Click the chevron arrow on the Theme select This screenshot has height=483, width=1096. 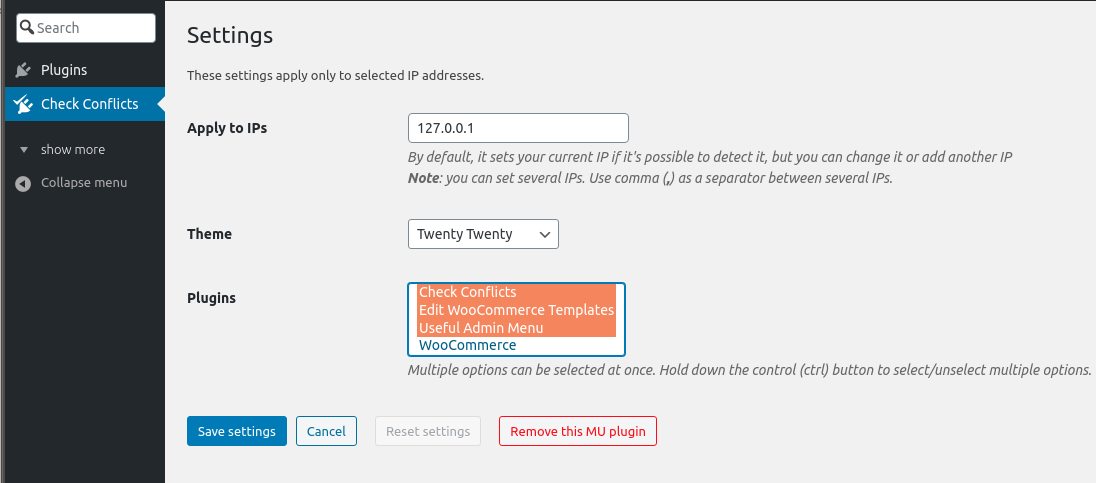coord(545,235)
